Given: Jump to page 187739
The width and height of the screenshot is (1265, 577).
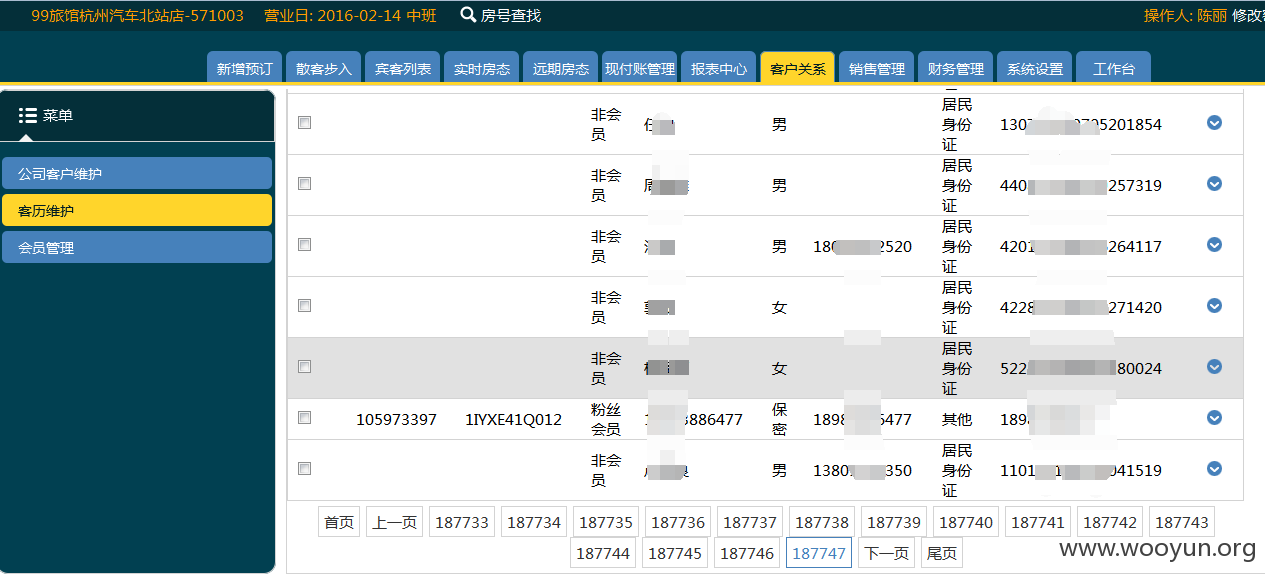Looking at the screenshot, I should click(894, 522).
